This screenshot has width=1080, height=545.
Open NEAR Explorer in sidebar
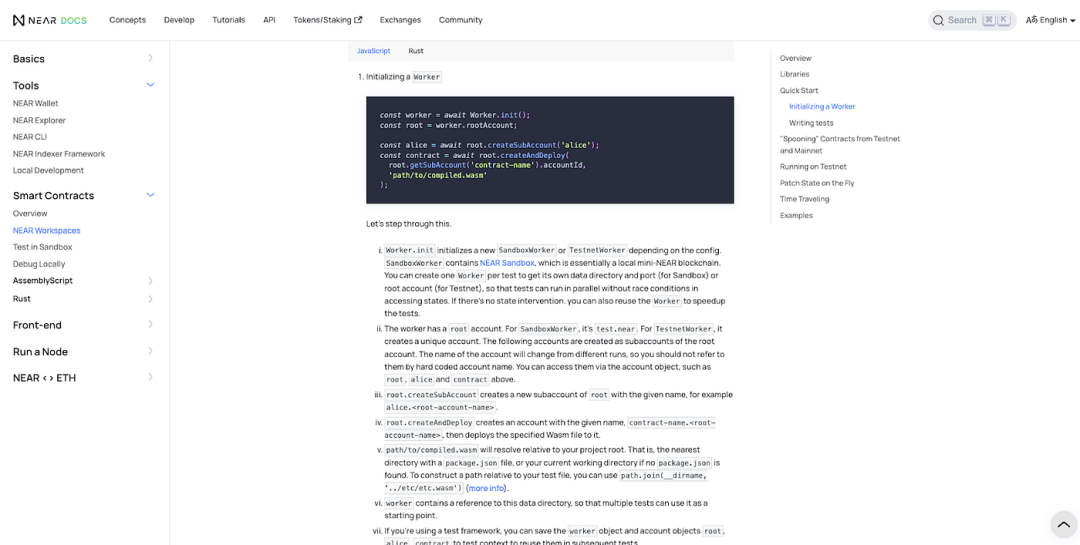pos(39,121)
